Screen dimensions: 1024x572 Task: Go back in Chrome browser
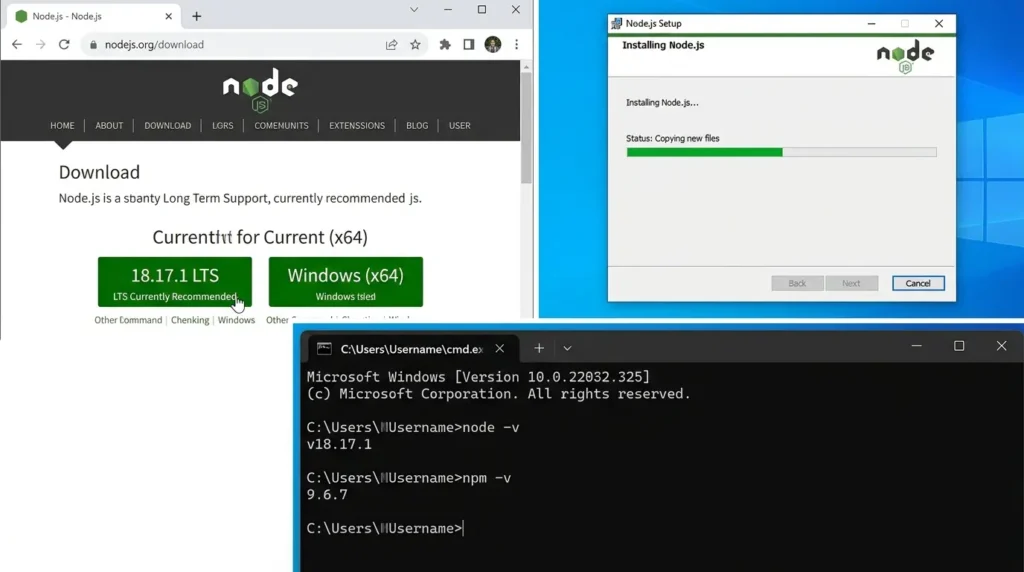[x=16, y=44]
